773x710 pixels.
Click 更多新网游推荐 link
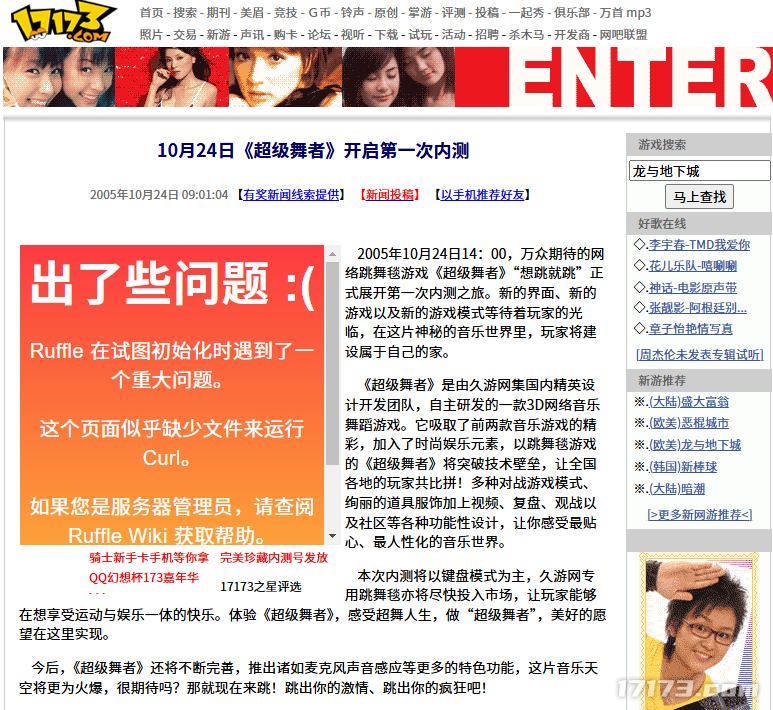pyautogui.click(x=698, y=514)
